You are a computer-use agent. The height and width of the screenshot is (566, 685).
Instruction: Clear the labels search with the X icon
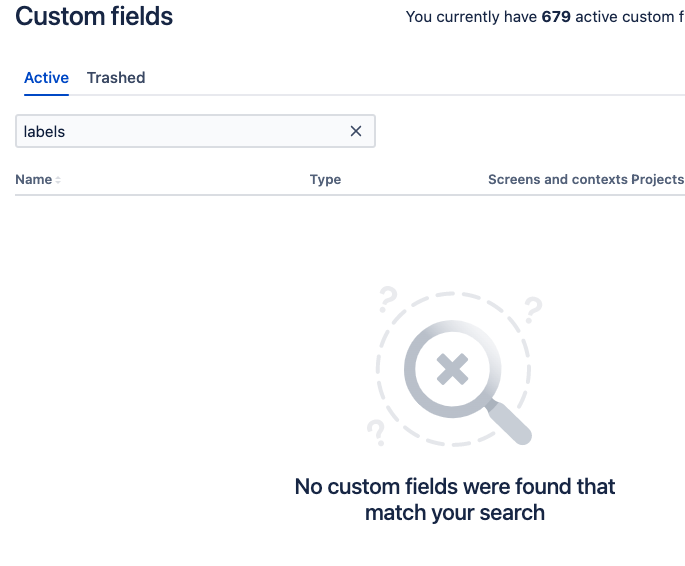[356, 131]
